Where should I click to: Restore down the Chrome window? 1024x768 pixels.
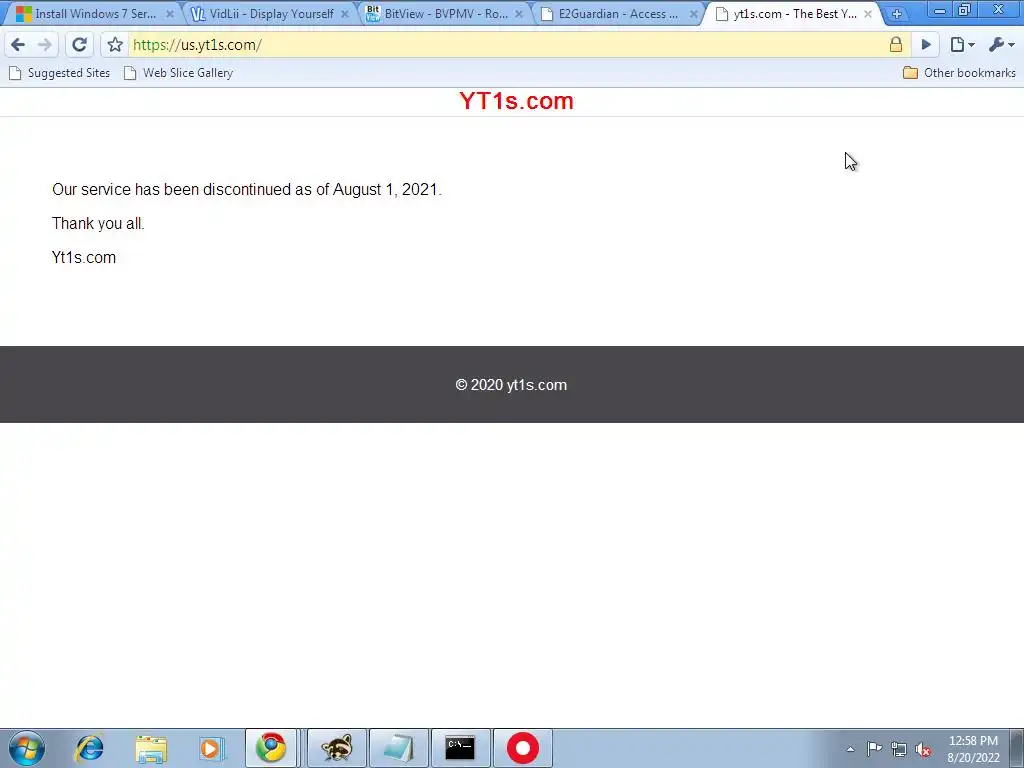pyautogui.click(x=964, y=10)
